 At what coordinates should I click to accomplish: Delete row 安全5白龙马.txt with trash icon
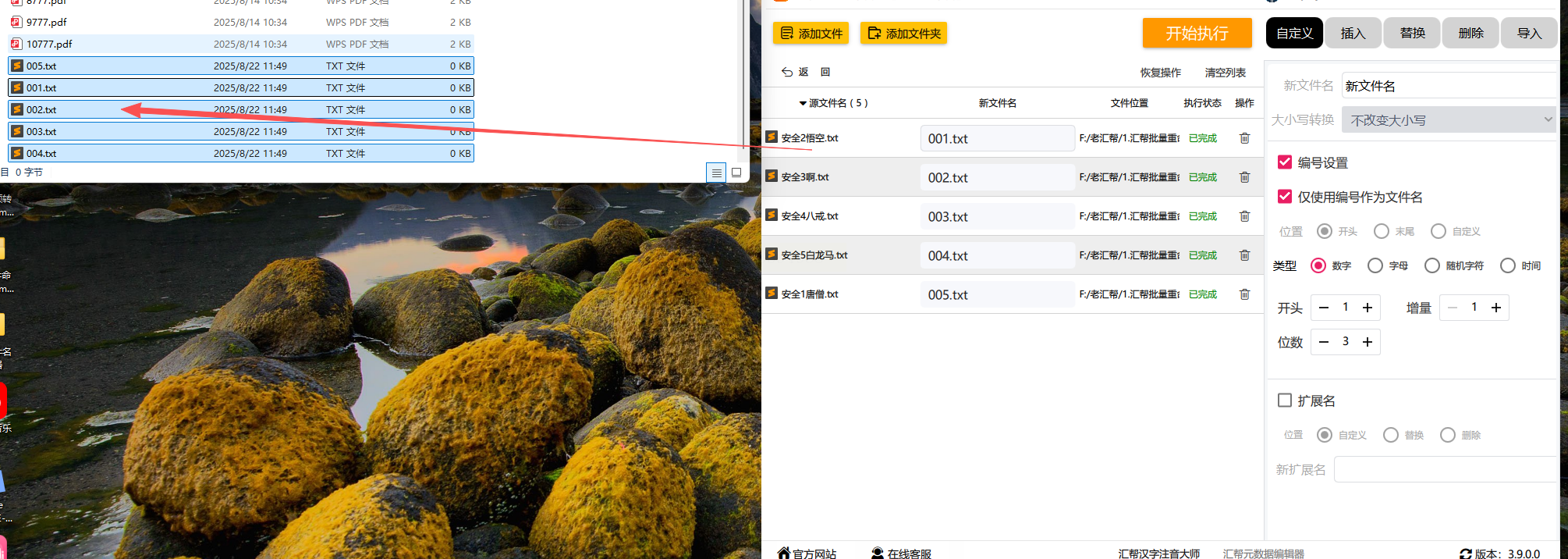pyautogui.click(x=1244, y=255)
